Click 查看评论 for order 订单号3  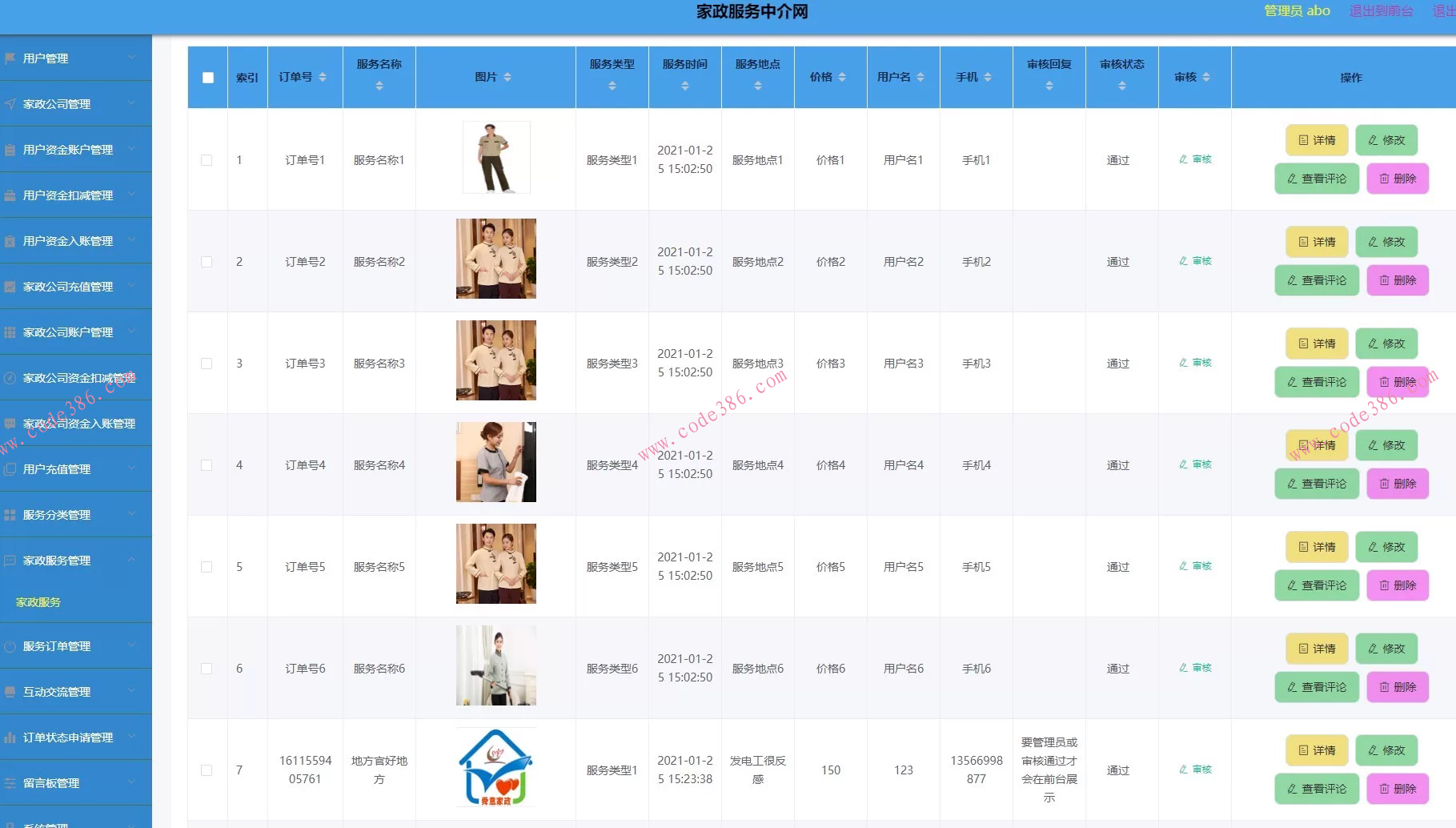pyautogui.click(x=1317, y=382)
